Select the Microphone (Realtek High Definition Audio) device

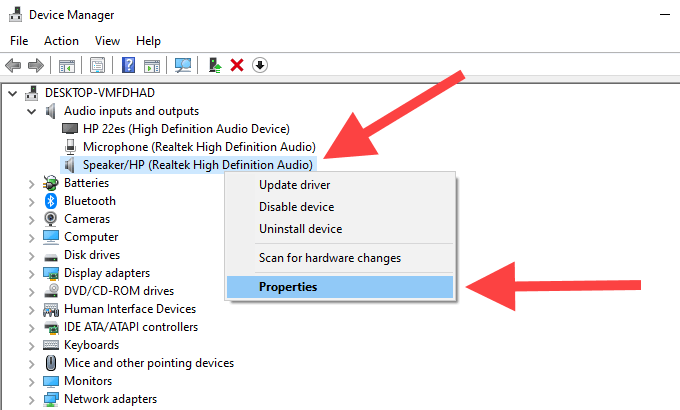pos(199,147)
